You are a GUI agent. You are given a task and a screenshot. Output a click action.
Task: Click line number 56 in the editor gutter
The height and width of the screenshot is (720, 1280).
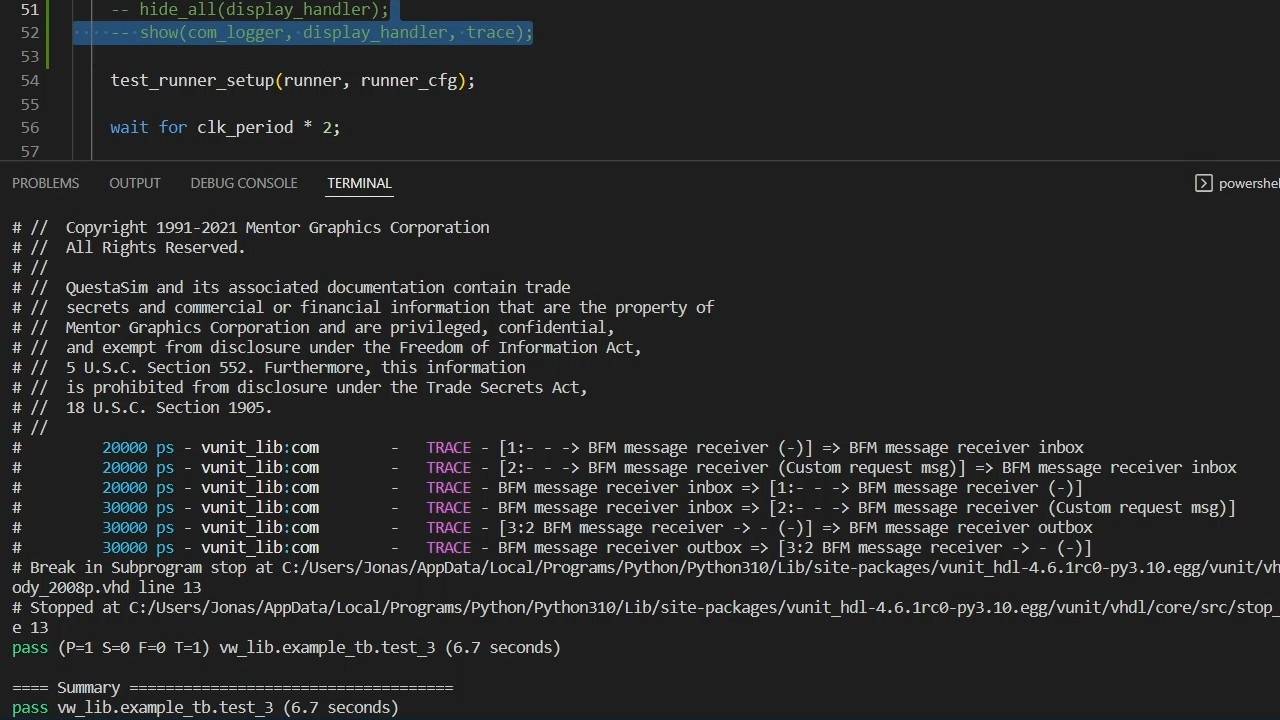(x=30, y=127)
